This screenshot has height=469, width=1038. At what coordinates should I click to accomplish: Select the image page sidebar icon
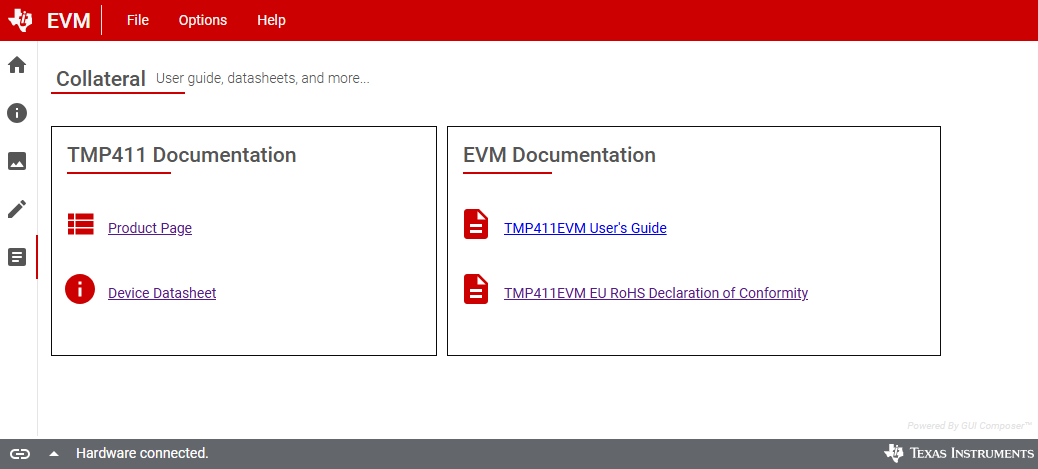pyautogui.click(x=17, y=161)
